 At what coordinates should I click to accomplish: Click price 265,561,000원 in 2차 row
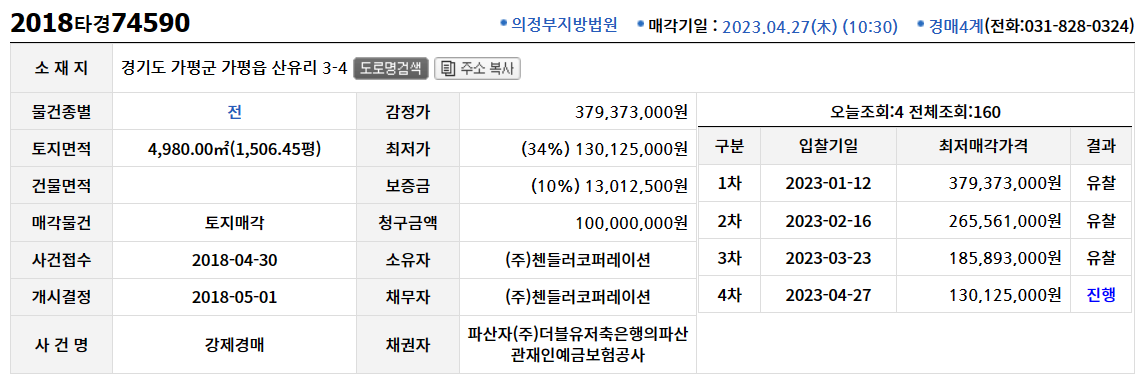coord(1005,221)
